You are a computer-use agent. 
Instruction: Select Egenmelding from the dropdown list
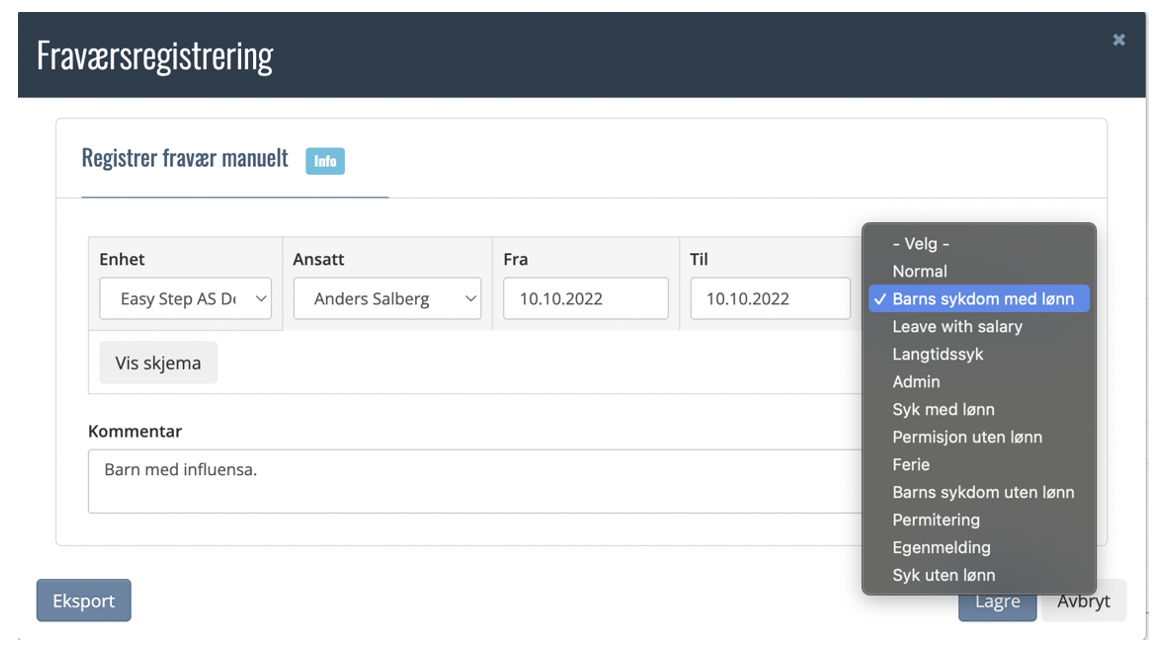coord(941,548)
